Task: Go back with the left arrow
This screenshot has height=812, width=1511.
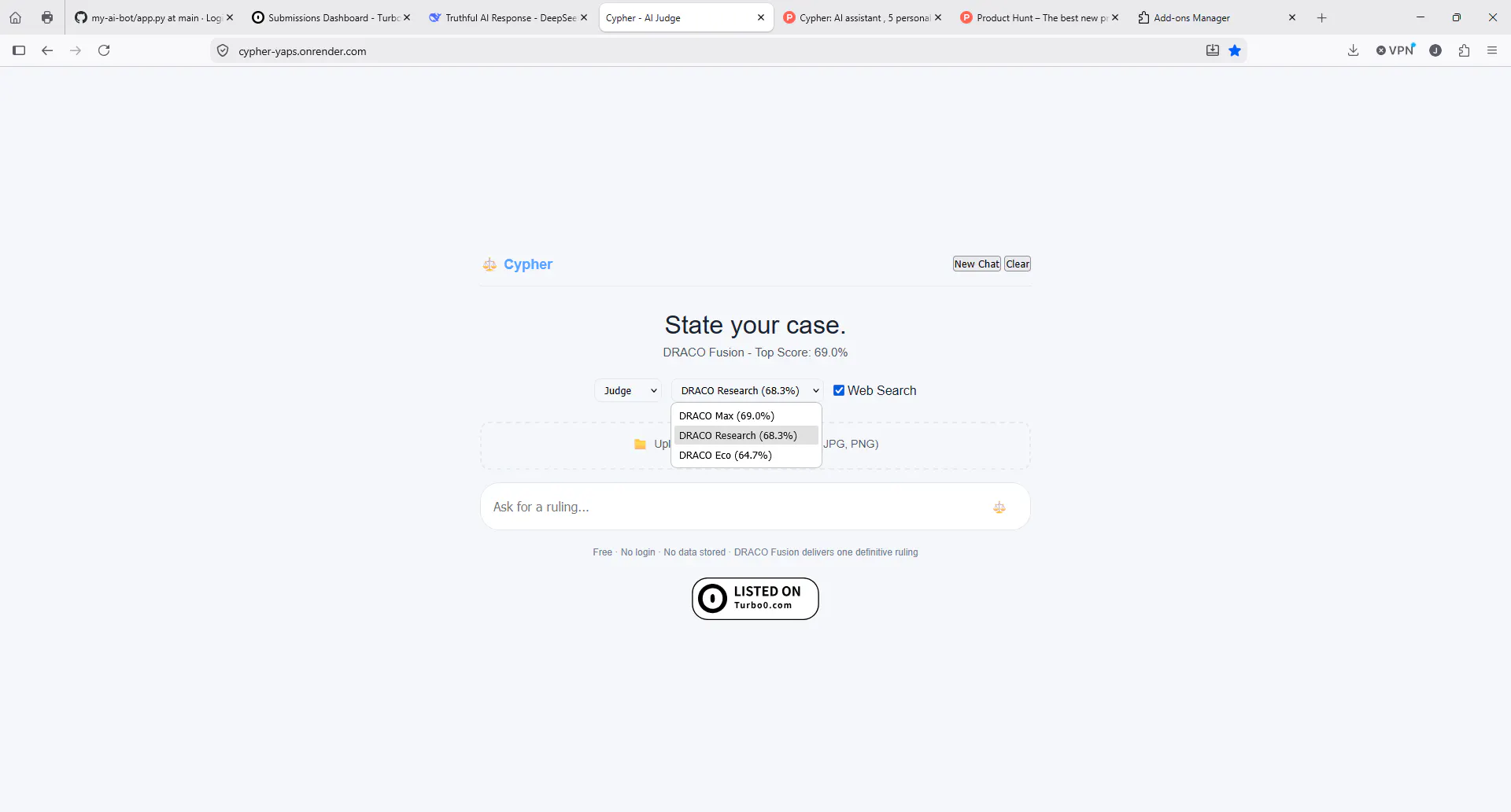Action: point(47,50)
